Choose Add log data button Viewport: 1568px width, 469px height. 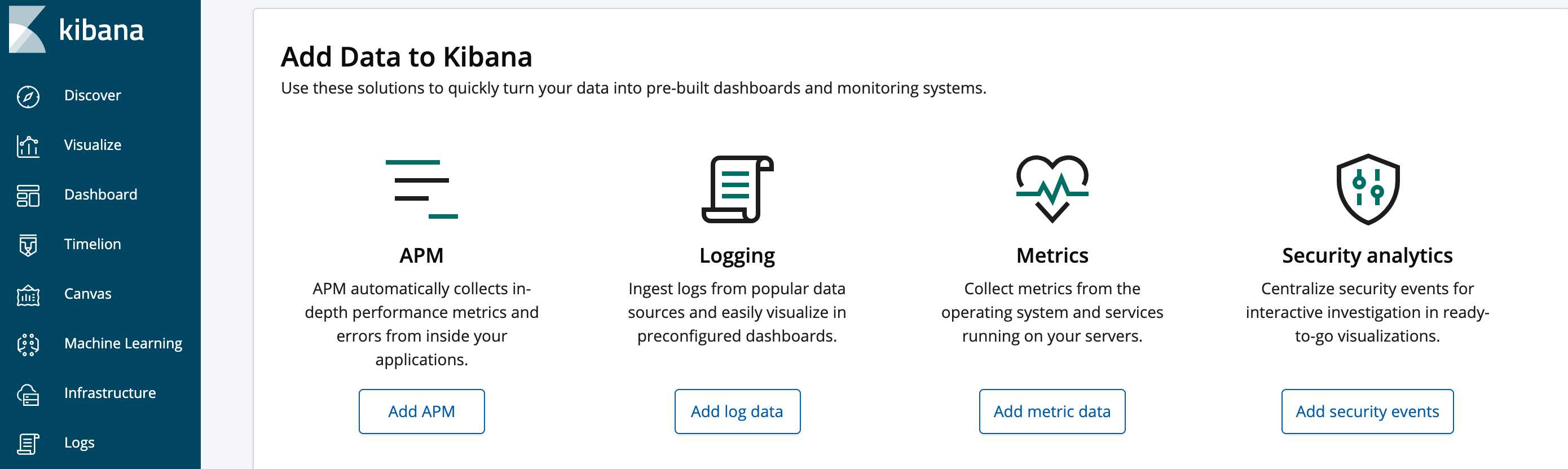coord(737,411)
